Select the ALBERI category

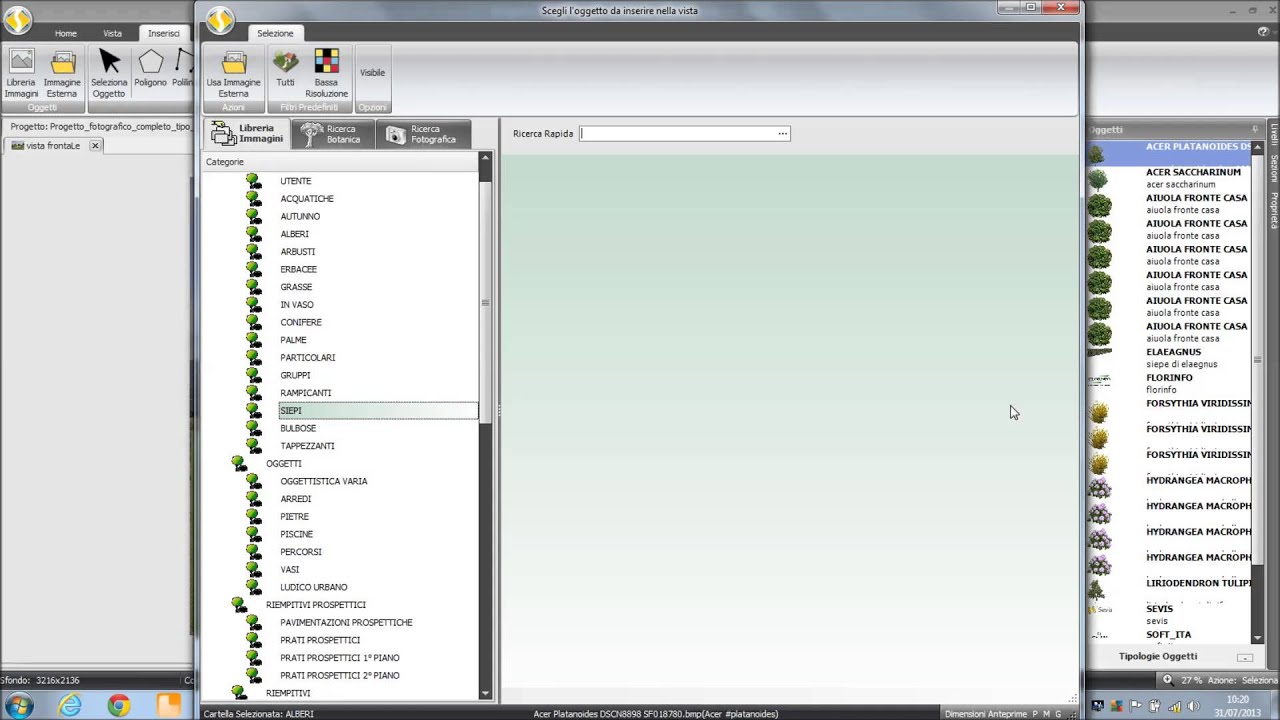294,234
